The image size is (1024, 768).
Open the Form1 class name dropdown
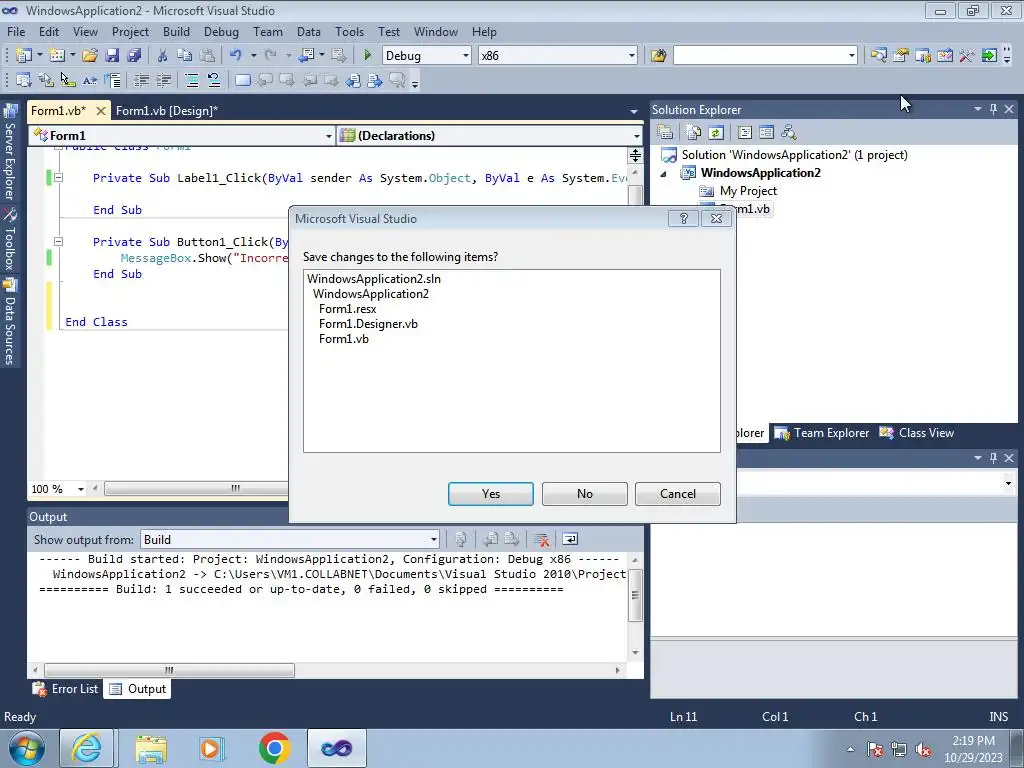pyautogui.click(x=328, y=136)
